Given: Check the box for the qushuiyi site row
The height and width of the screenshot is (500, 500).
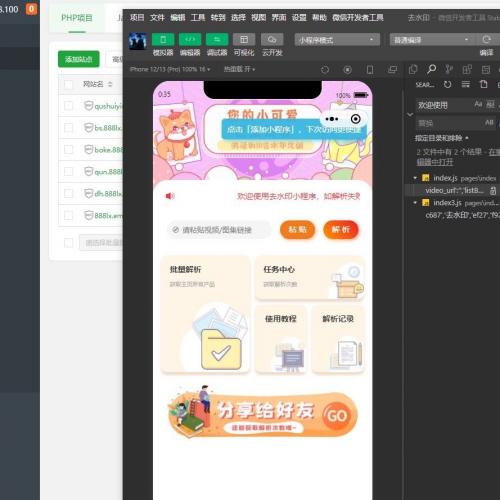Looking at the screenshot, I should coord(68,106).
